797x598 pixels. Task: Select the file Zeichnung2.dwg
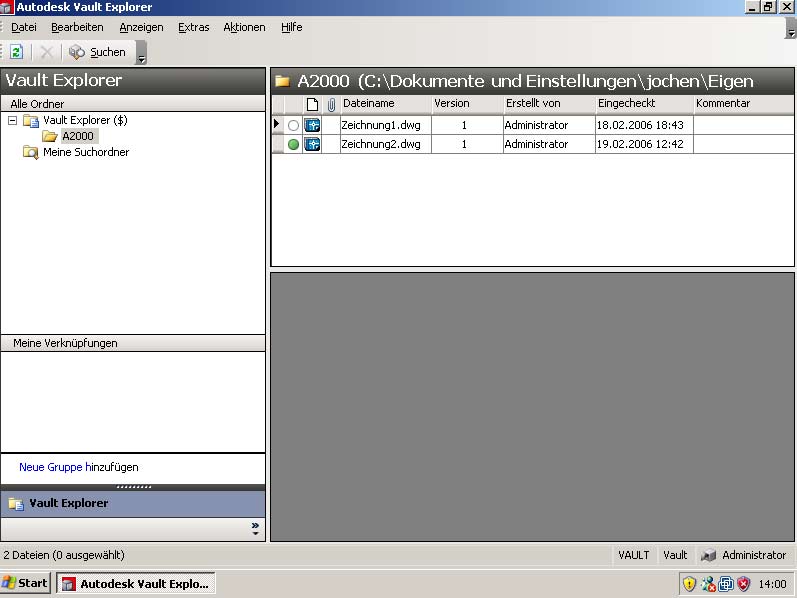tap(381, 144)
